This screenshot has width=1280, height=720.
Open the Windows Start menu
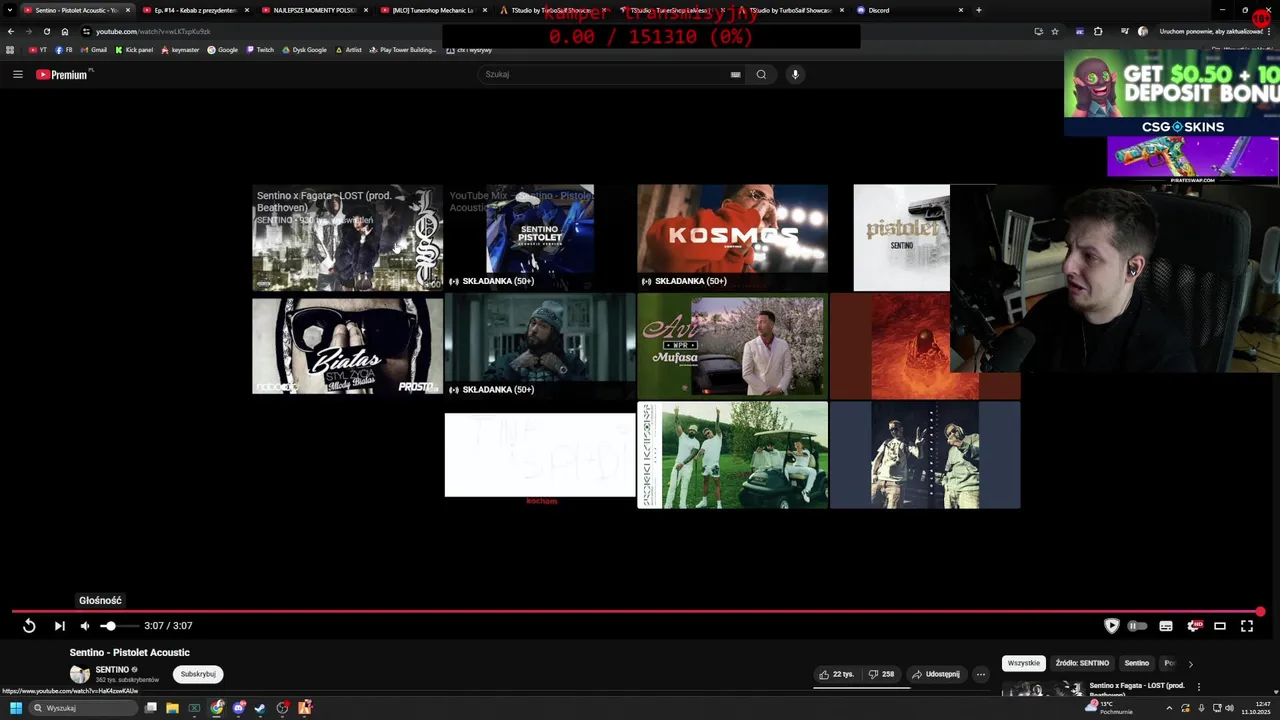tap(15, 708)
